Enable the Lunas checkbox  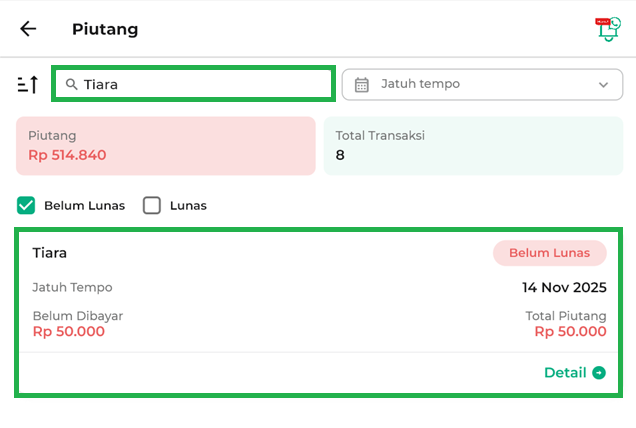pyautogui.click(x=152, y=206)
